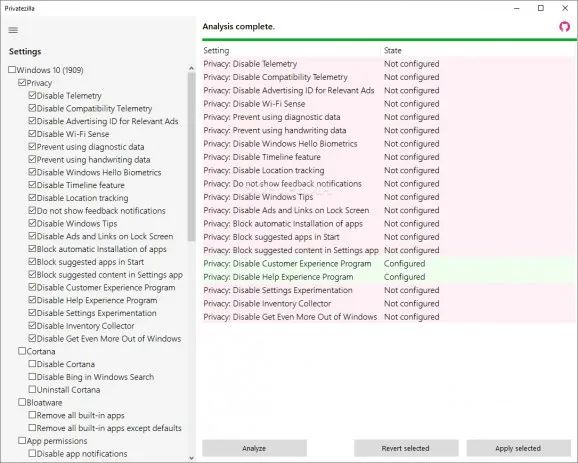Screen dimensions: 578x463
Task: Check Disable app notifications
Action: [32, 453]
